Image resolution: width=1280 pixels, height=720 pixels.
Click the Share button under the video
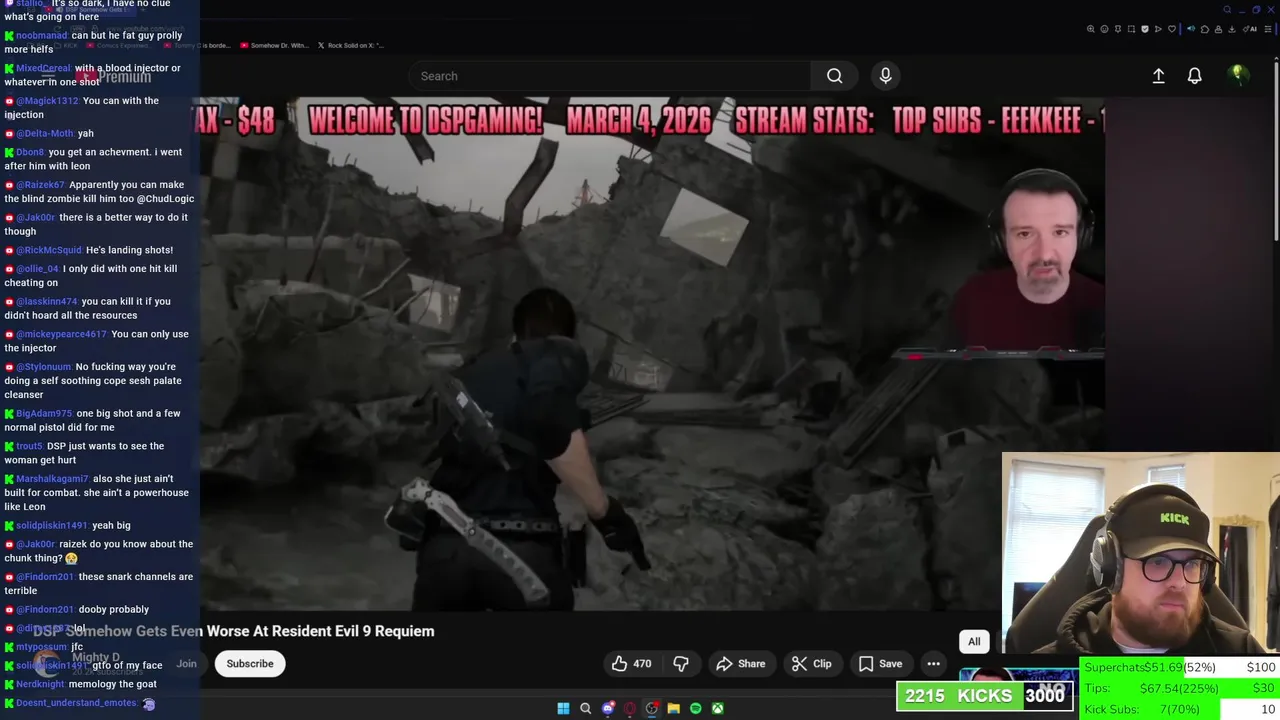741,664
